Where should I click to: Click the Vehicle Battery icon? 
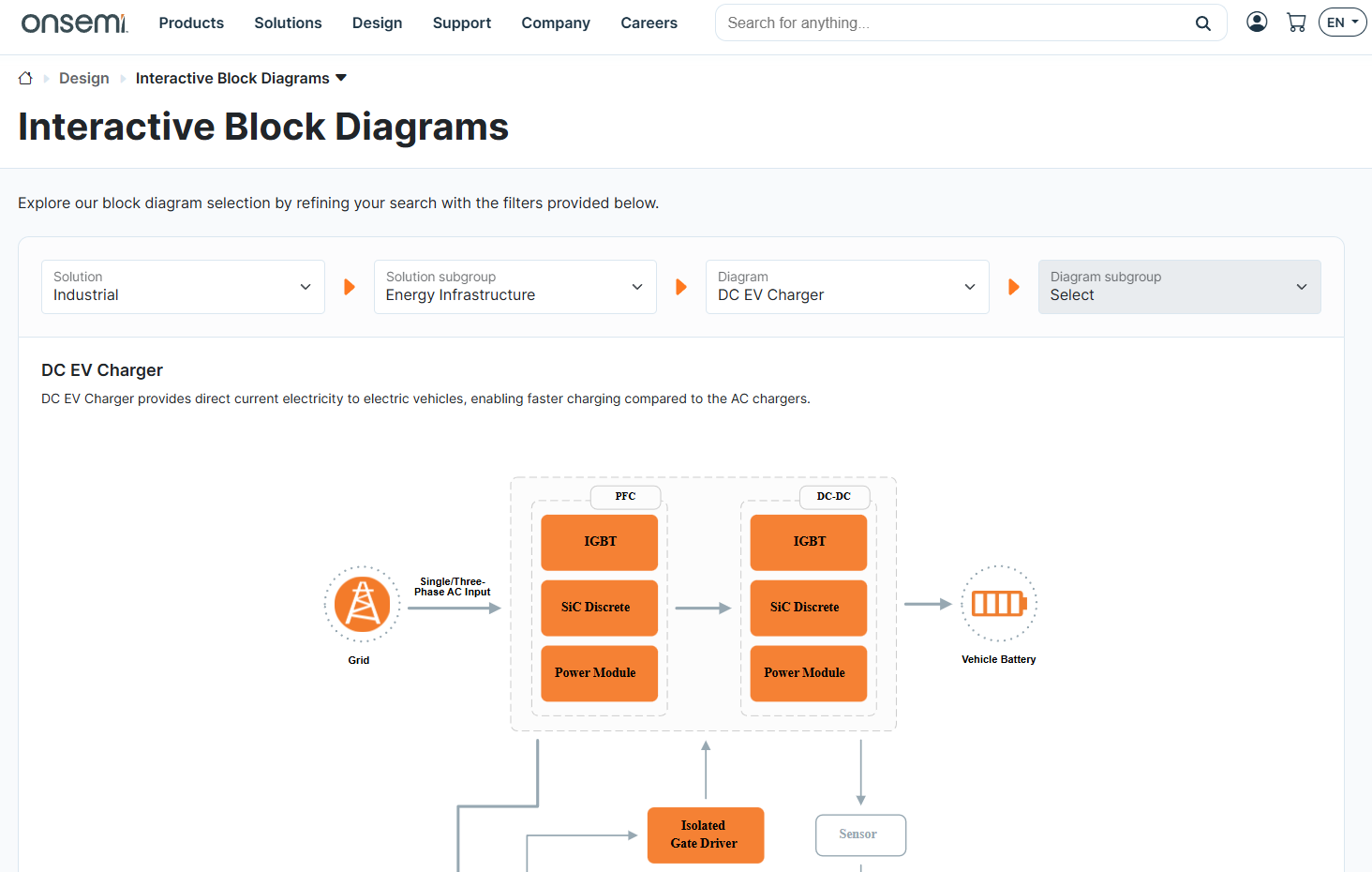point(999,605)
